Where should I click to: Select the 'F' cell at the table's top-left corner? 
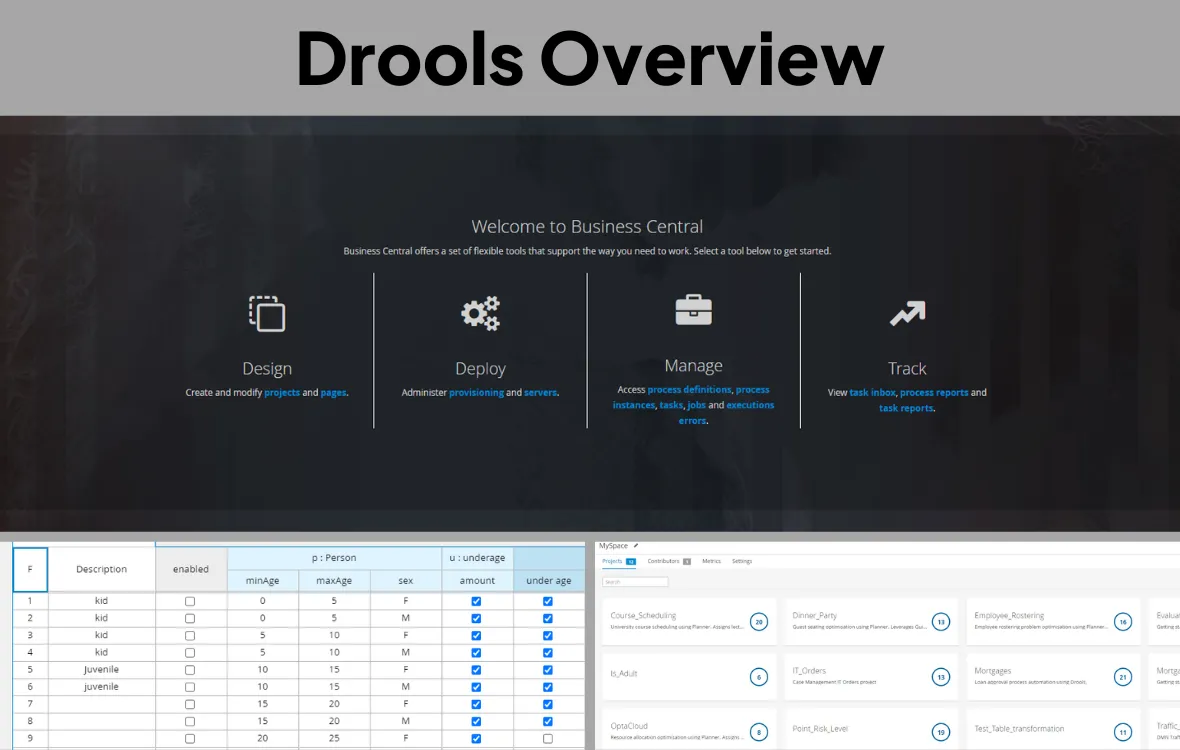pyautogui.click(x=30, y=569)
